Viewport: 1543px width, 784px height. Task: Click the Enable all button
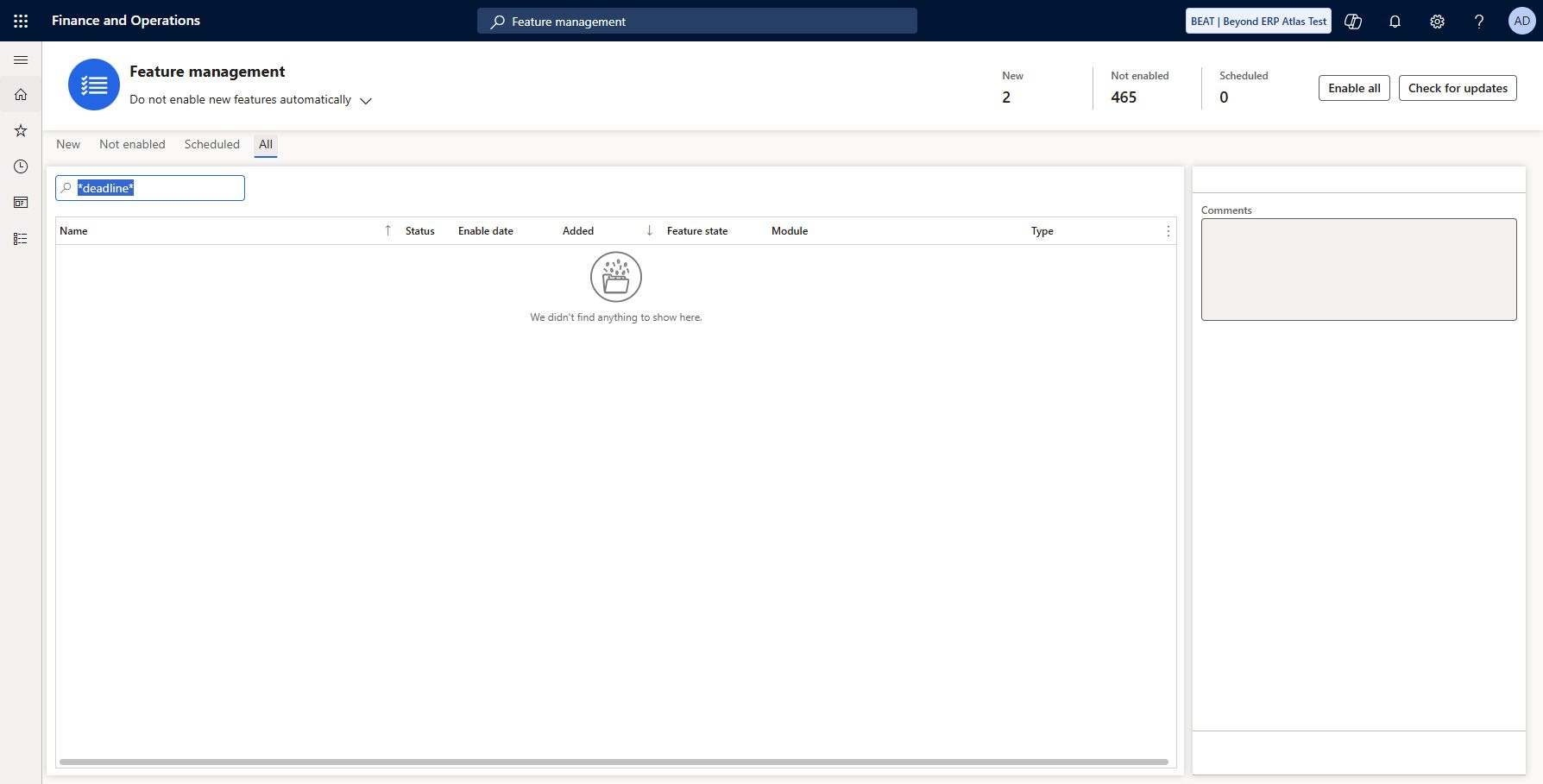(x=1354, y=88)
